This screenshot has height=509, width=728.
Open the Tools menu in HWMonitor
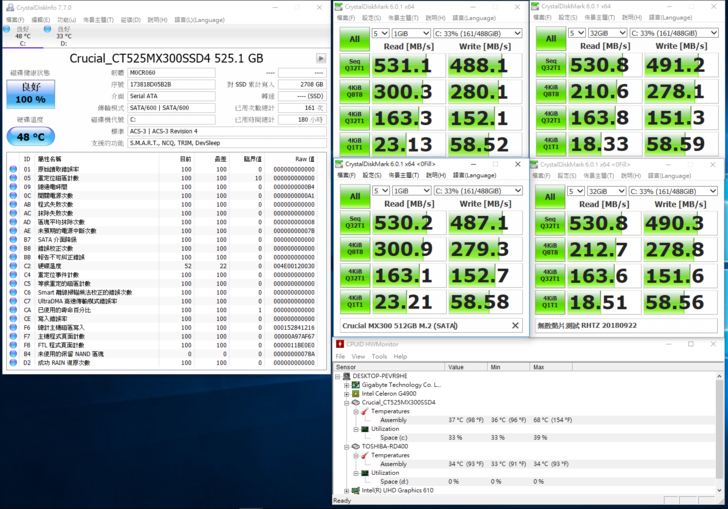pyautogui.click(x=379, y=356)
